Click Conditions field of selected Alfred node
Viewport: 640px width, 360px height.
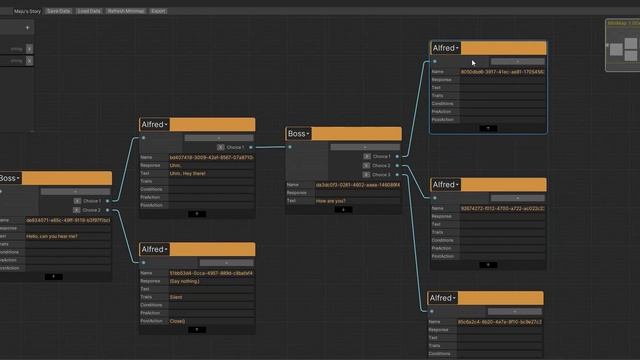502,104
